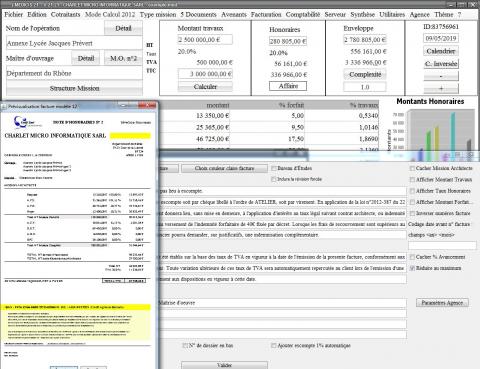Open the ? help menu
Viewport: 480px width, 369px height.
pyautogui.click(x=459, y=14)
